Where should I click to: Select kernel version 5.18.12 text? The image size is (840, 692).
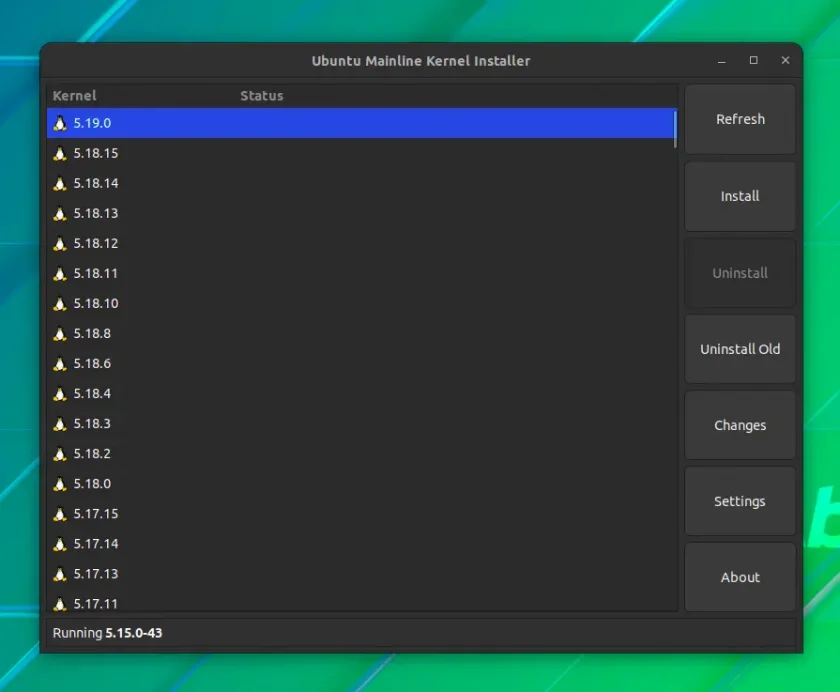95,243
